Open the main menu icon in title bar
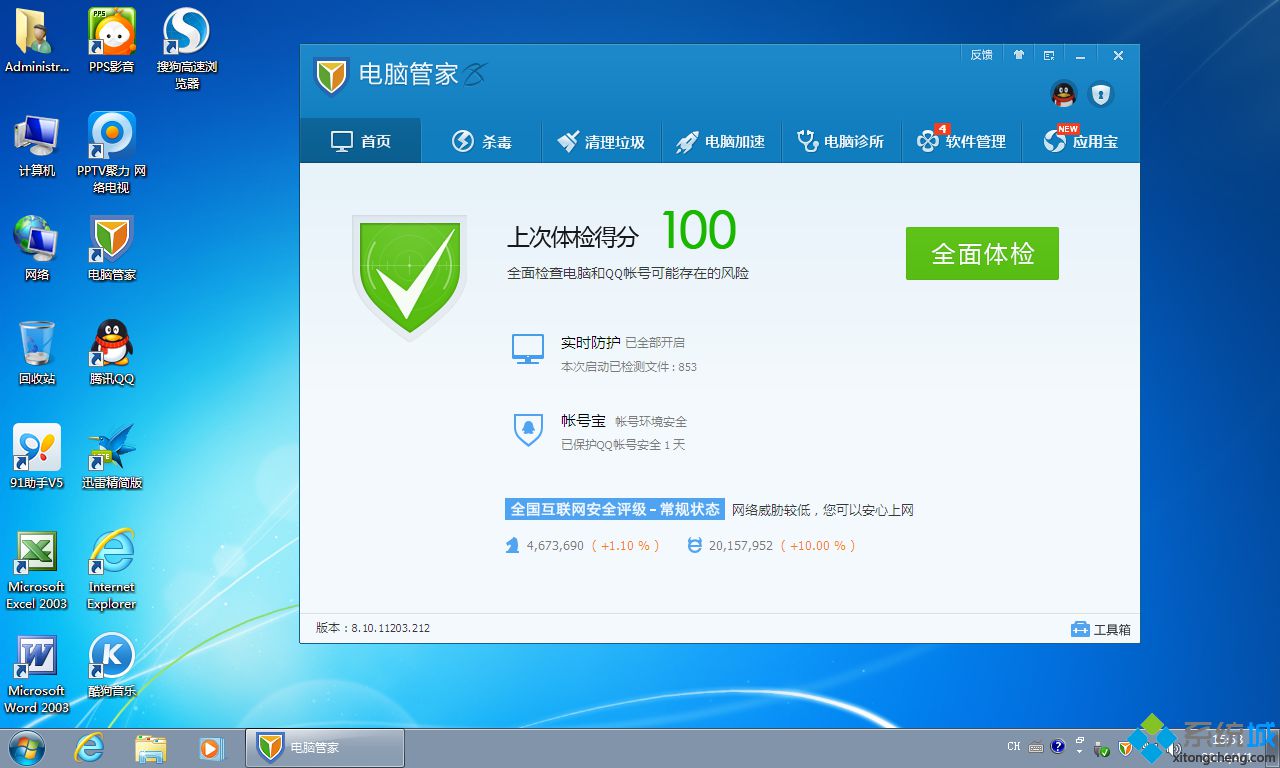The image size is (1280, 768). point(1049,55)
